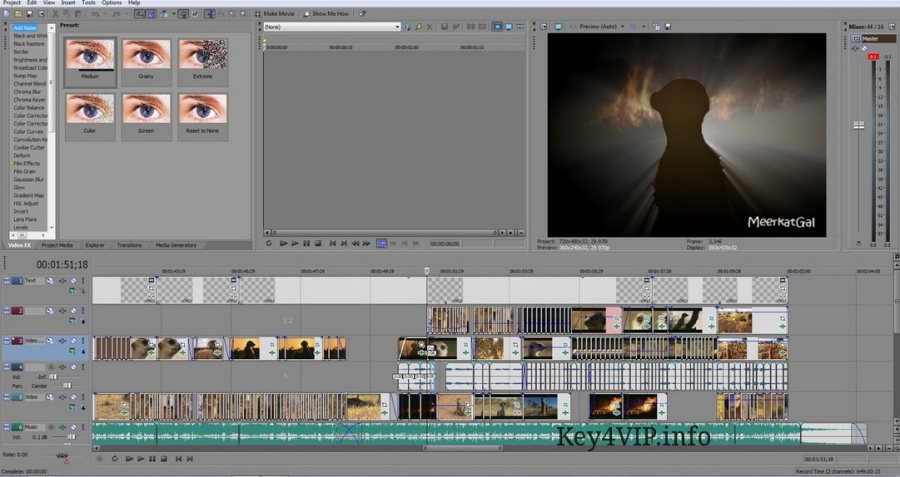Minimize track 5 with its collapse icon
The width and height of the screenshot is (900, 477).
click(x=6, y=397)
